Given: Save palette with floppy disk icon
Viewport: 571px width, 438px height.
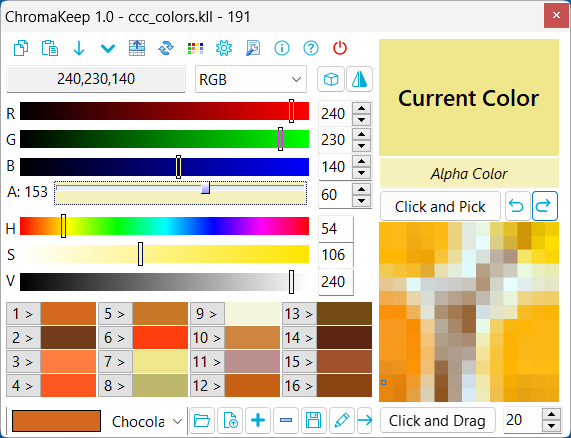Looking at the screenshot, I should point(314,421).
